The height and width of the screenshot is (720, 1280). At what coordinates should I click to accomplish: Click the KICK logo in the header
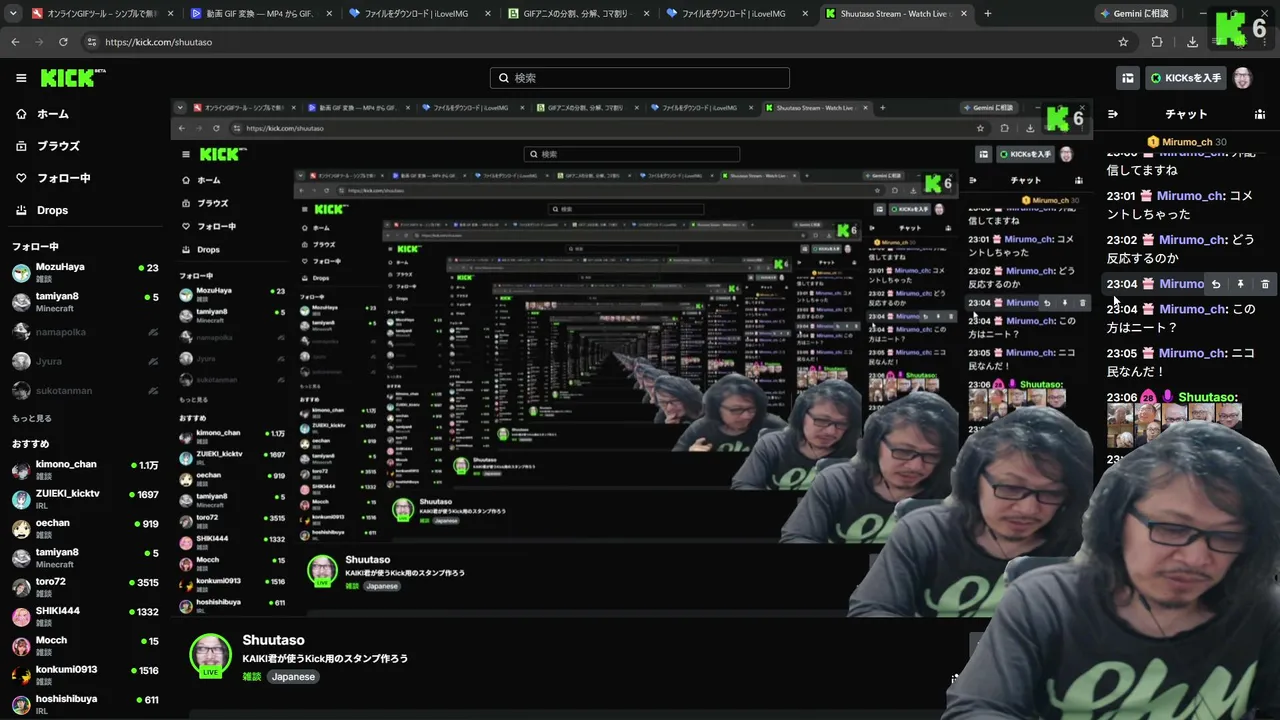tap(72, 78)
